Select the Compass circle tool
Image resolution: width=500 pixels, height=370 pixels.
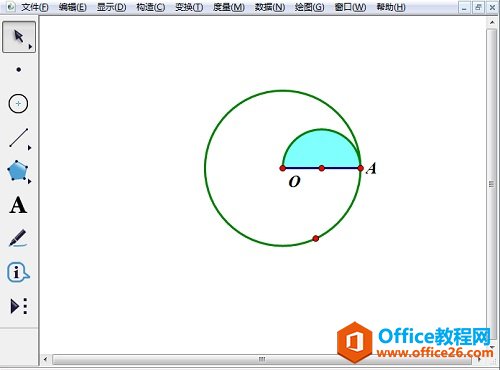point(18,104)
